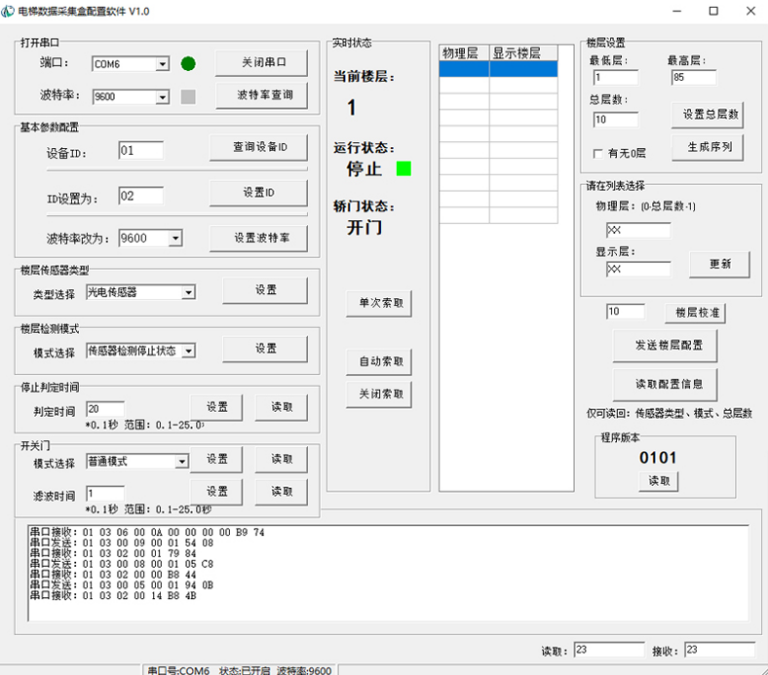Click 读取 for stop judgment time
This screenshot has height=675, width=768.
point(281,408)
